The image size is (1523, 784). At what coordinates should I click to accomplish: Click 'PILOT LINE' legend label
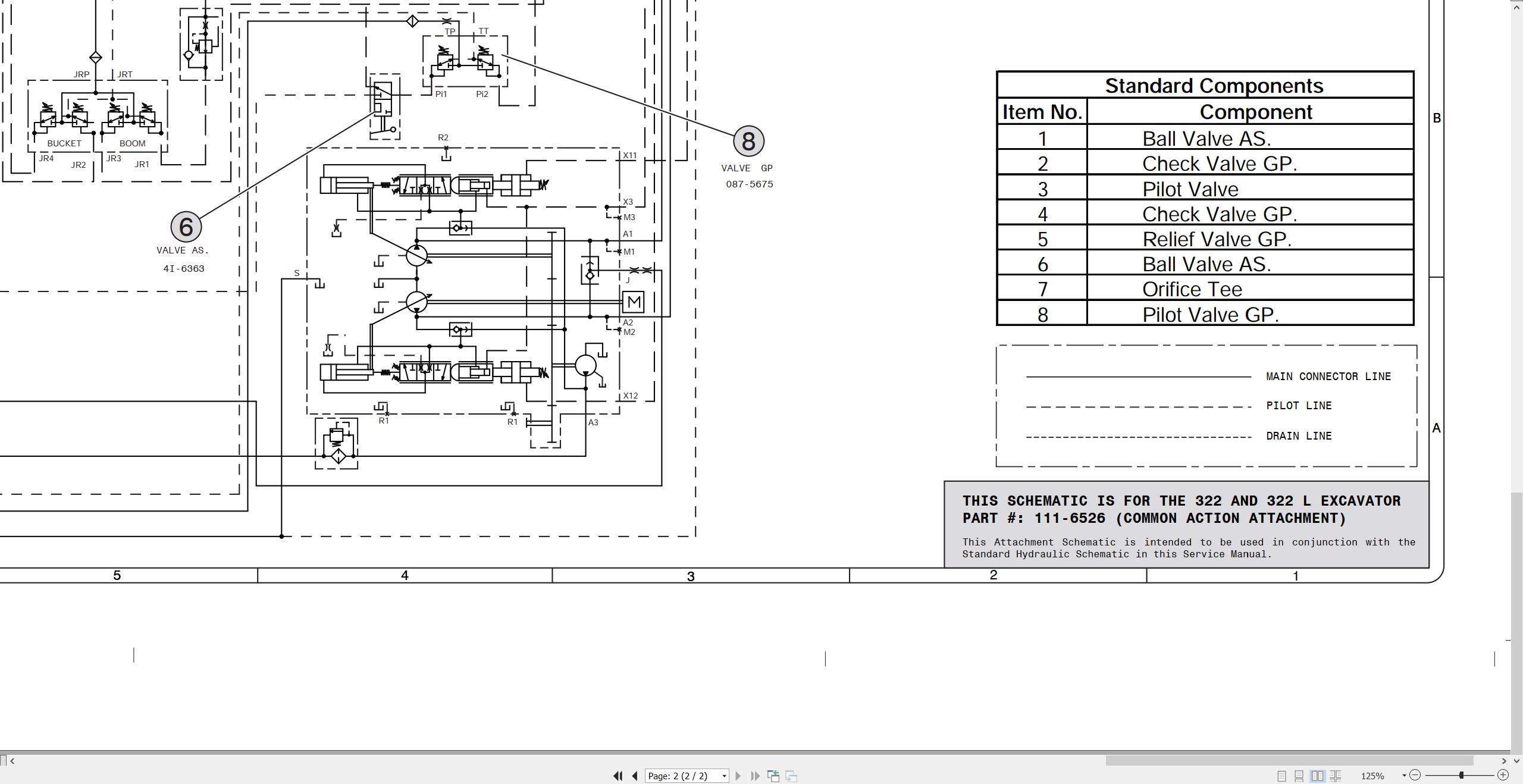[x=1299, y=406]
